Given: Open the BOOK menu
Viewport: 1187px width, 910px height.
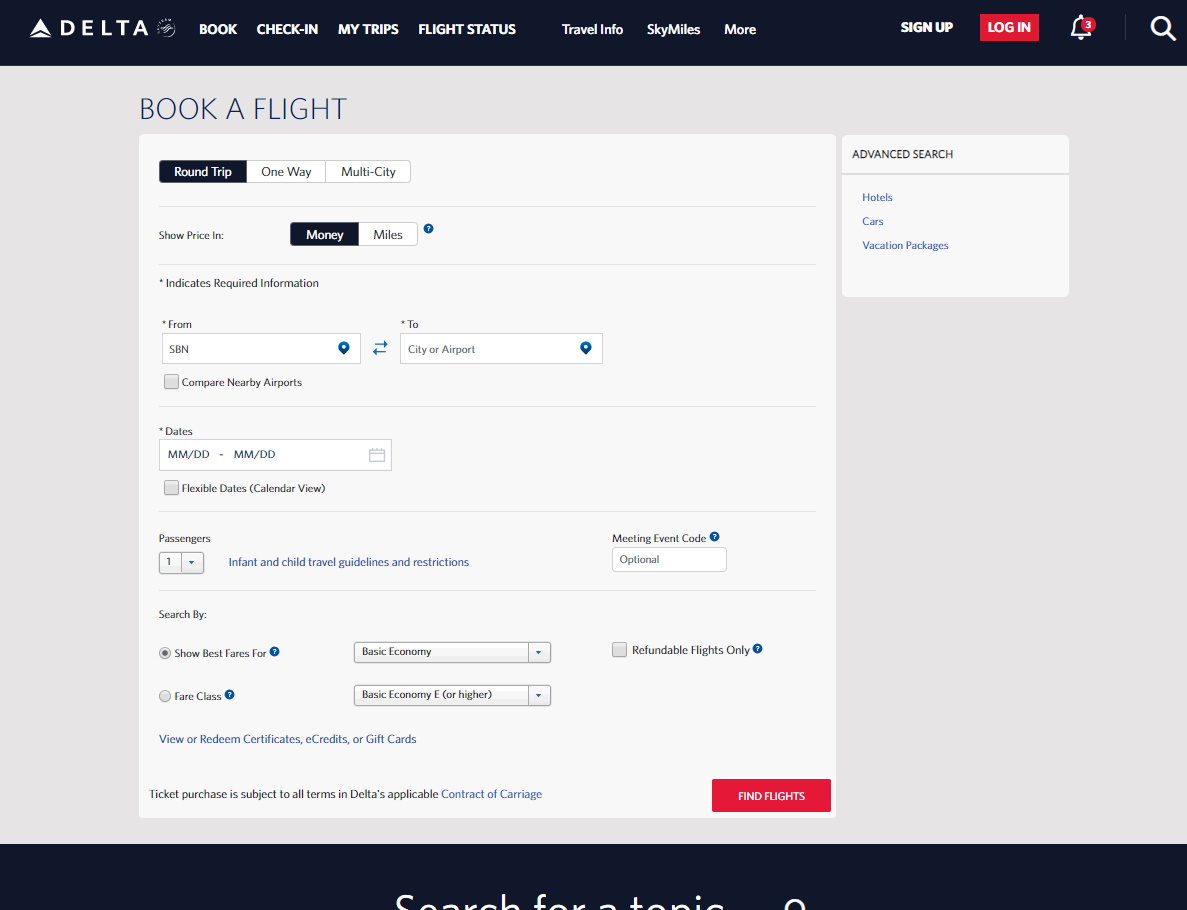Looking at the screenshot, I should [x=218, y=30].
